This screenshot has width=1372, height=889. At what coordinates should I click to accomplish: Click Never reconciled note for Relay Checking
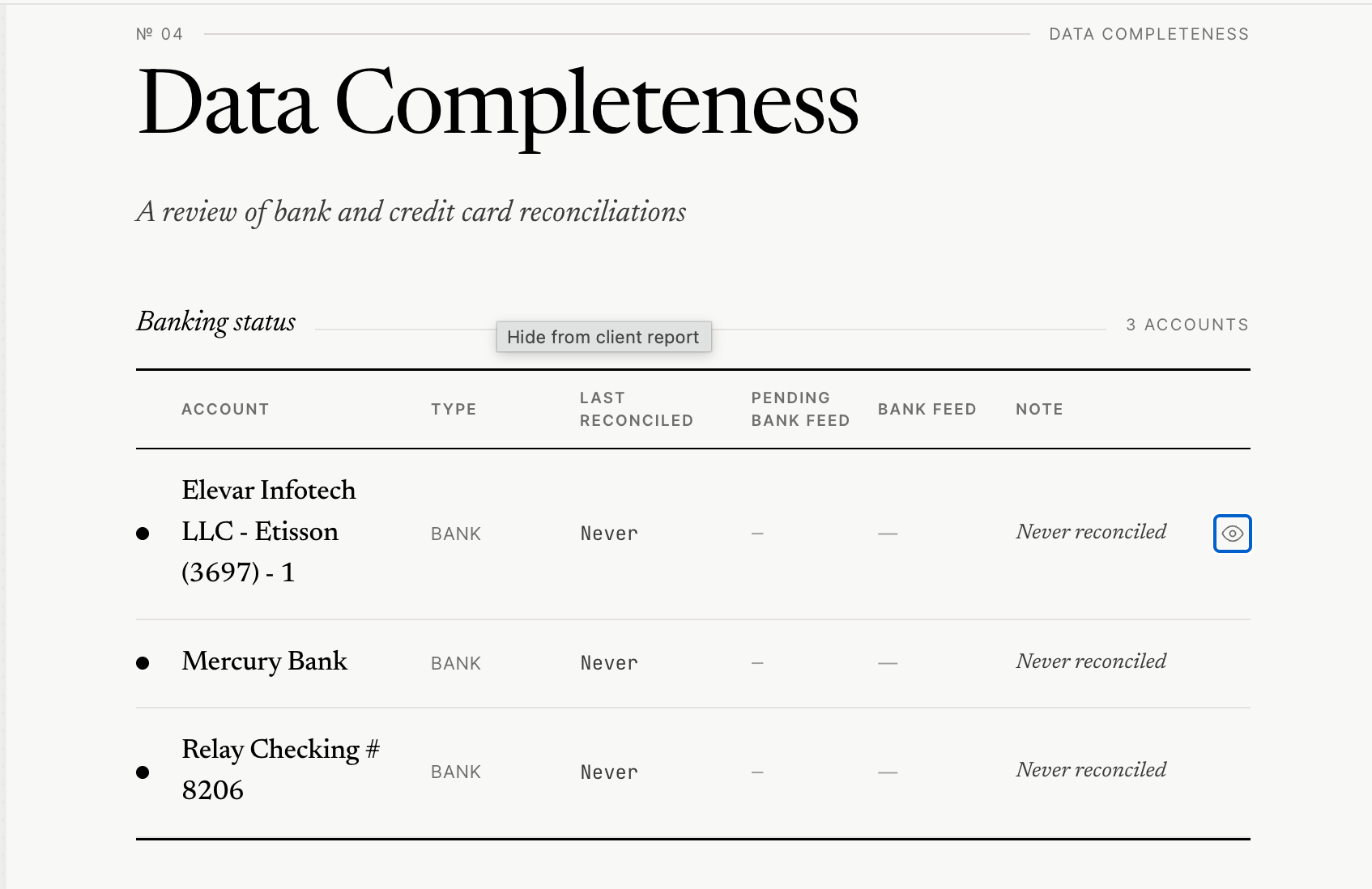[1091, 770]
